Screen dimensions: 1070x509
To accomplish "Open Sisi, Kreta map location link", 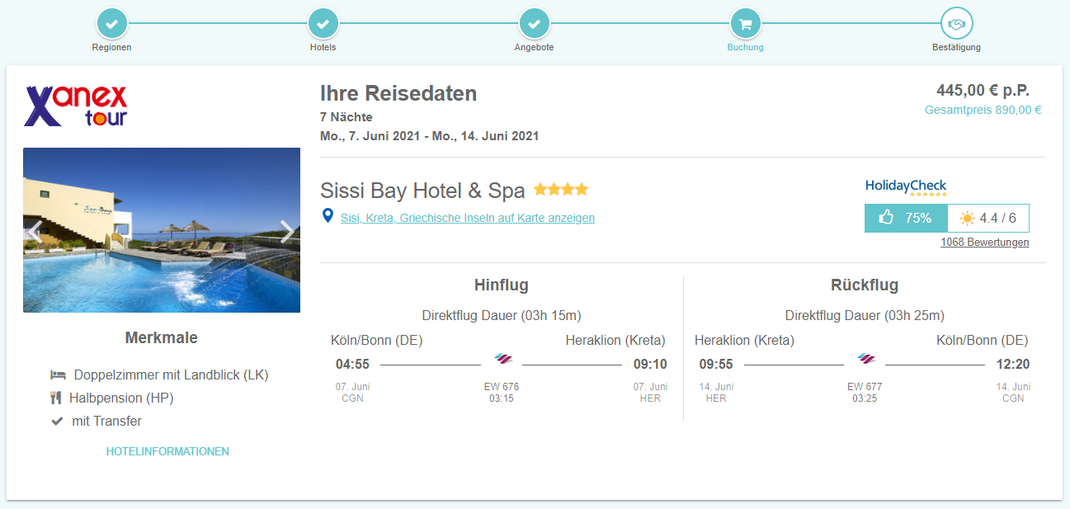I will point(467,217).
